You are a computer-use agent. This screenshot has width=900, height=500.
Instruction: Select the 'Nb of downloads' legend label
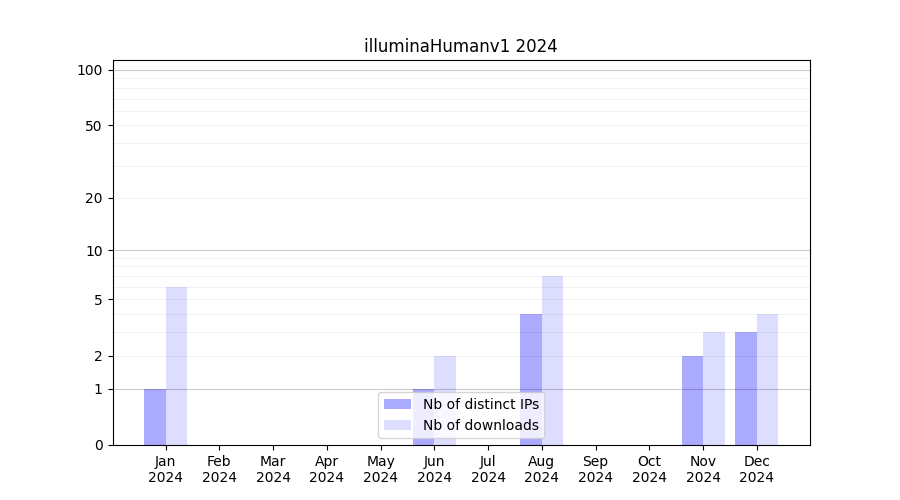tap(480, 425)
